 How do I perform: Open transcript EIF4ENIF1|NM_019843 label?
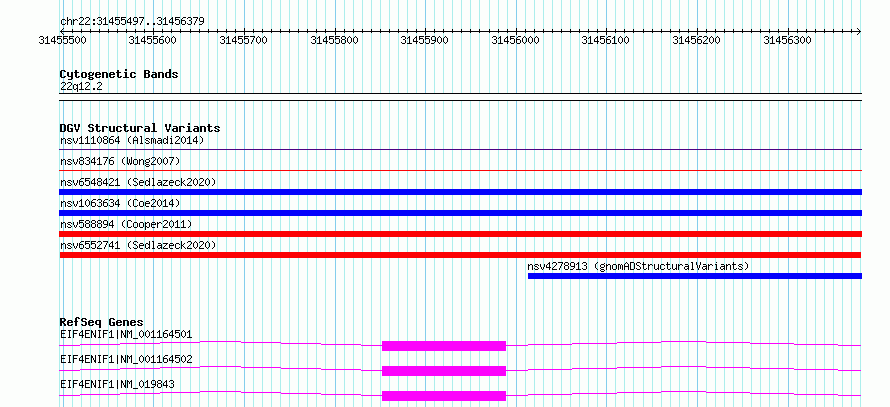coord(117,384)
